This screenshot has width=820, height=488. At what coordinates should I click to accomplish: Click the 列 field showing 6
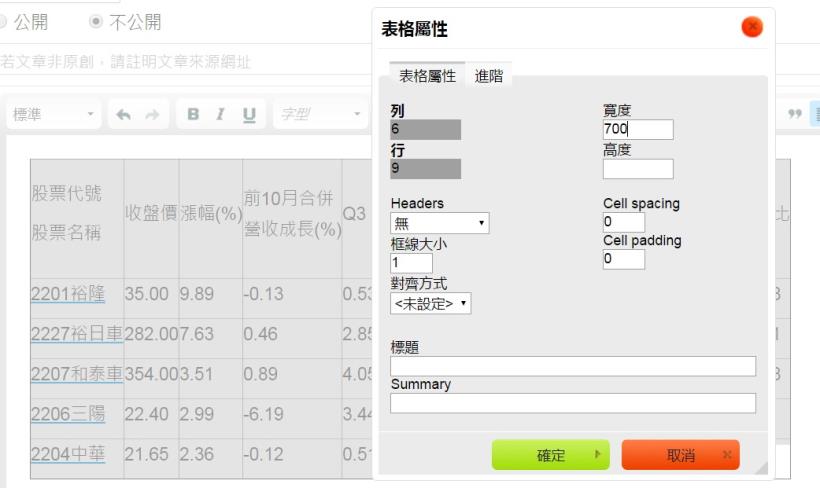(x=426, y=129)
